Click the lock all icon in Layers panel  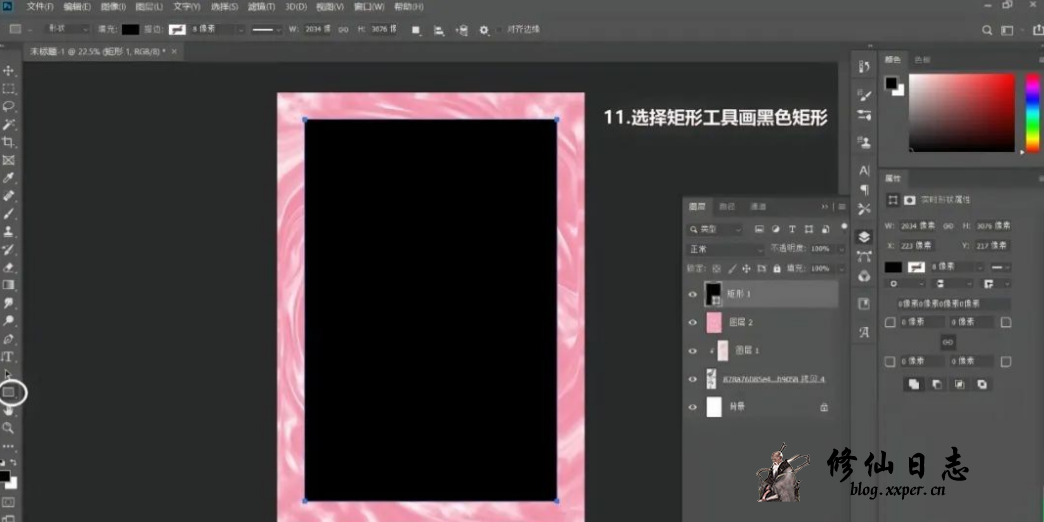[x=777, y=269]
